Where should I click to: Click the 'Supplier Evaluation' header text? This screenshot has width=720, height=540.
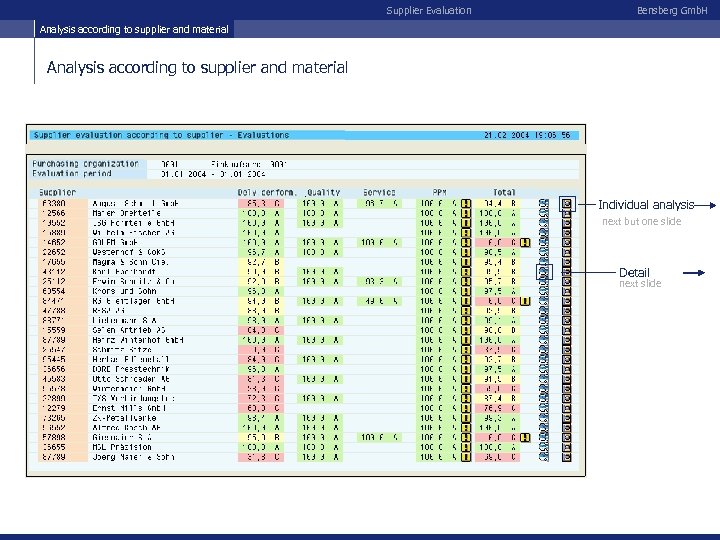pyautogui.click(x=428, y=11)
